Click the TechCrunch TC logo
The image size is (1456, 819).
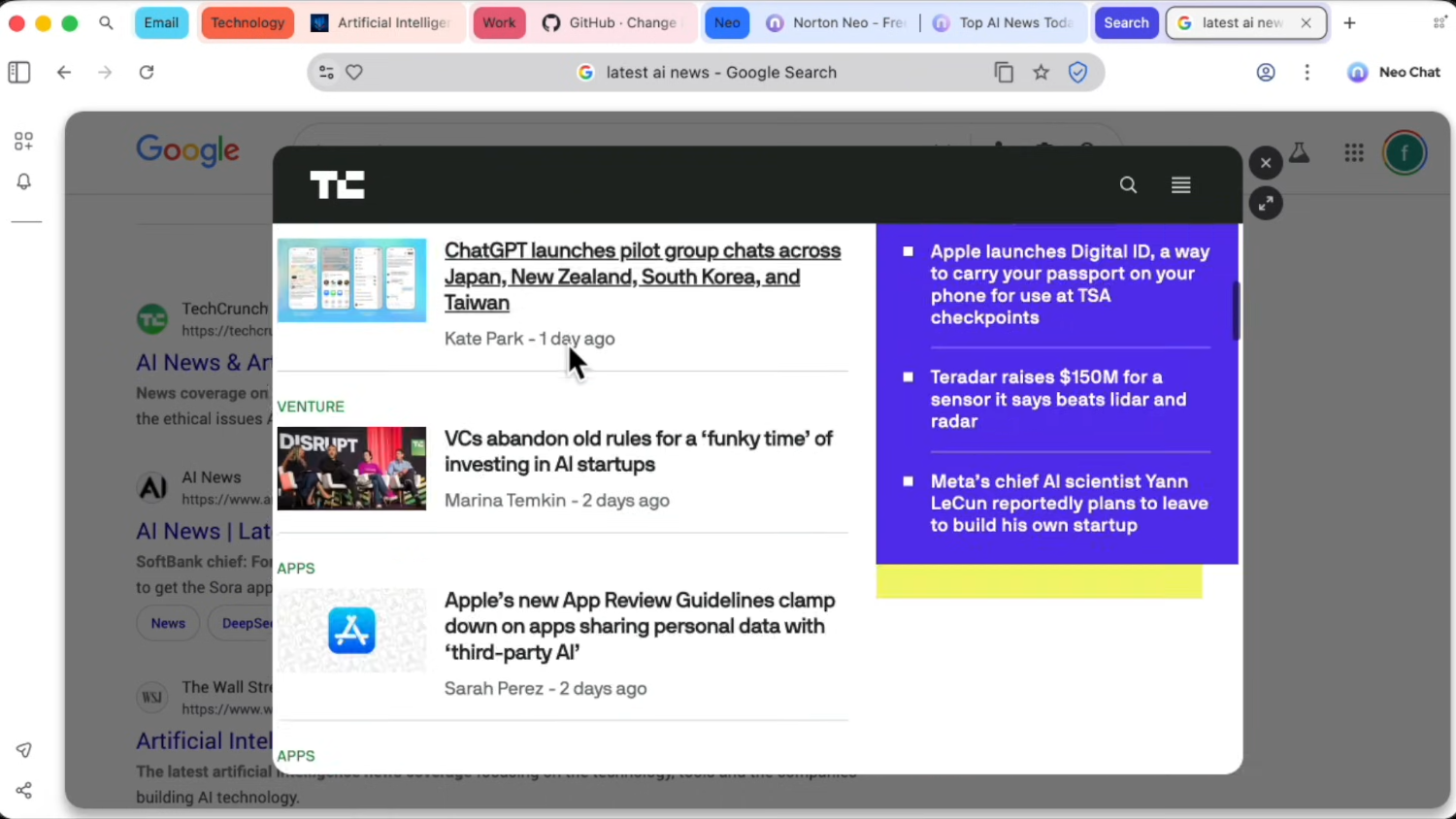tap(337, 184)
